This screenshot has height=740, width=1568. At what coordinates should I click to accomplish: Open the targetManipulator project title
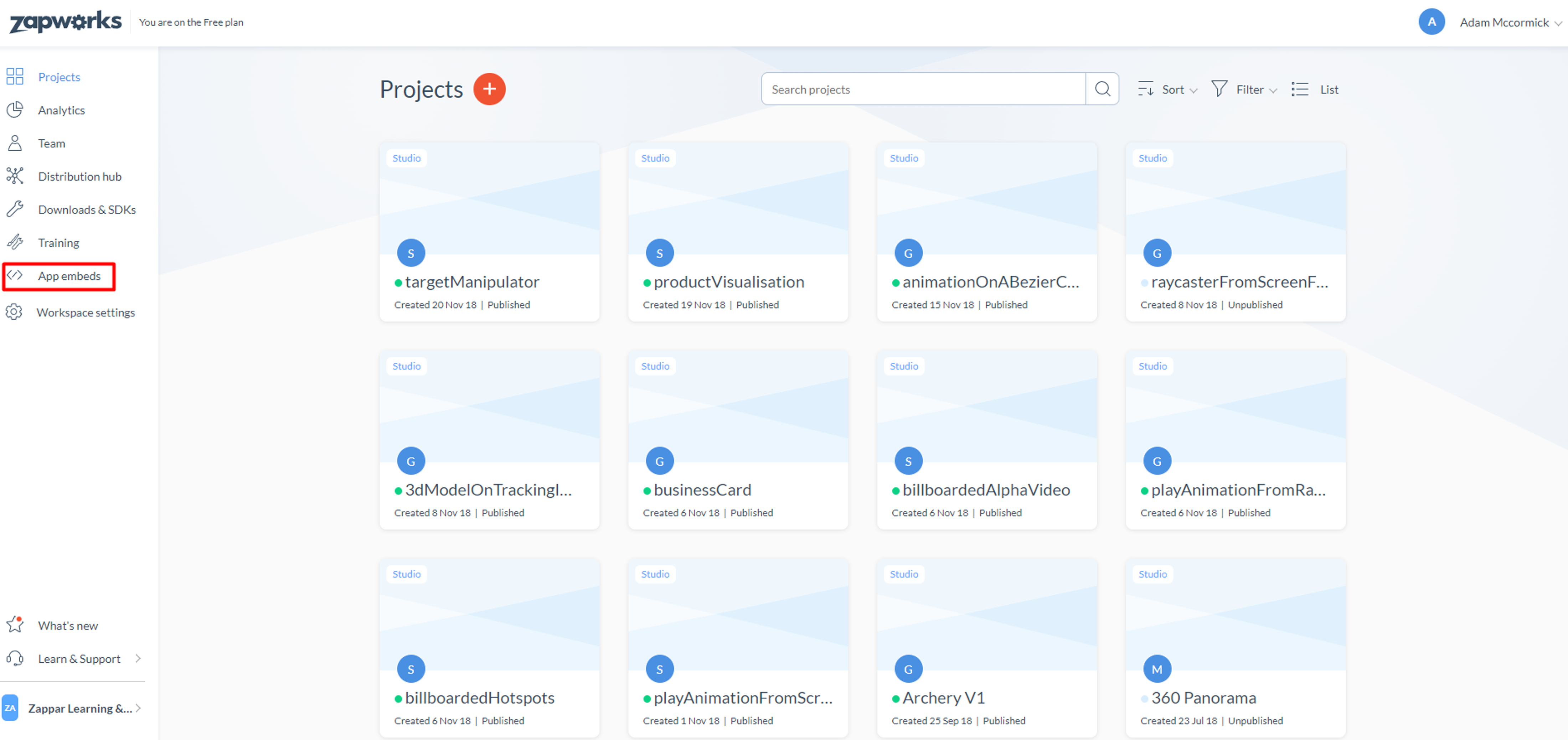pos(472,282)
